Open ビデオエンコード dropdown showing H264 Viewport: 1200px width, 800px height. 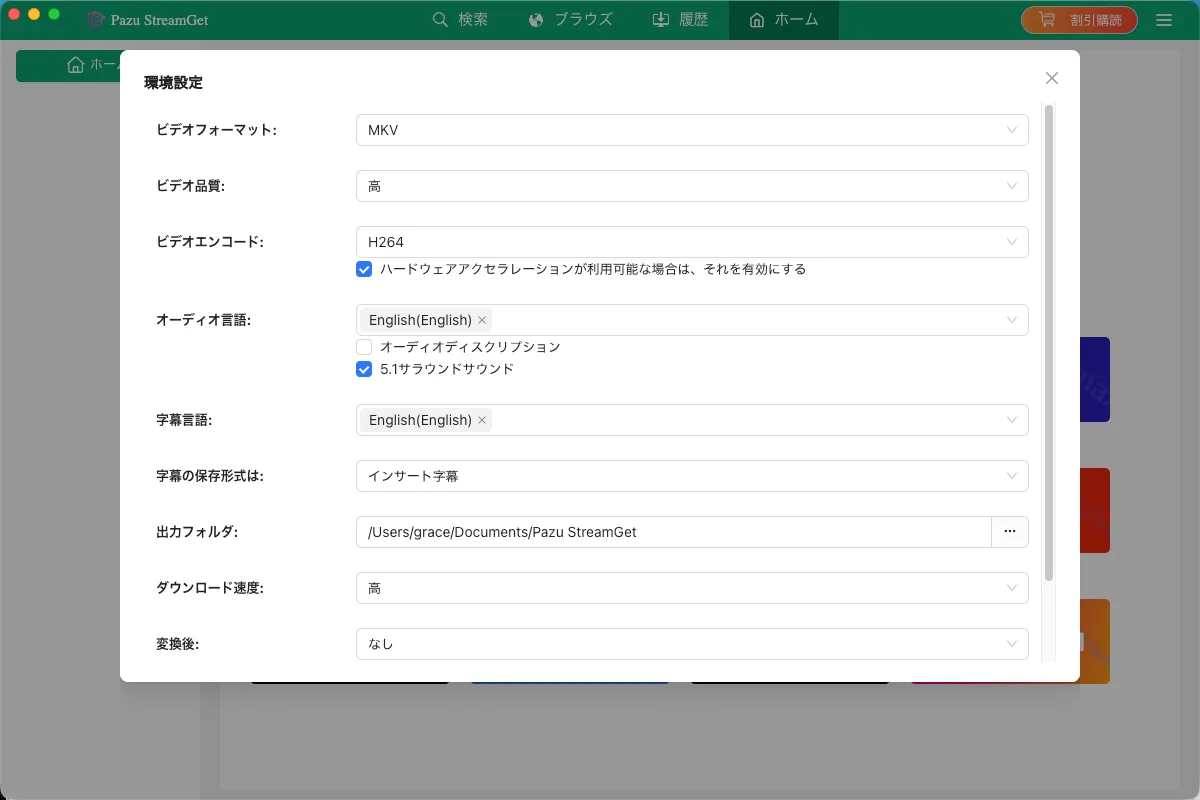(x=692, y=242)
